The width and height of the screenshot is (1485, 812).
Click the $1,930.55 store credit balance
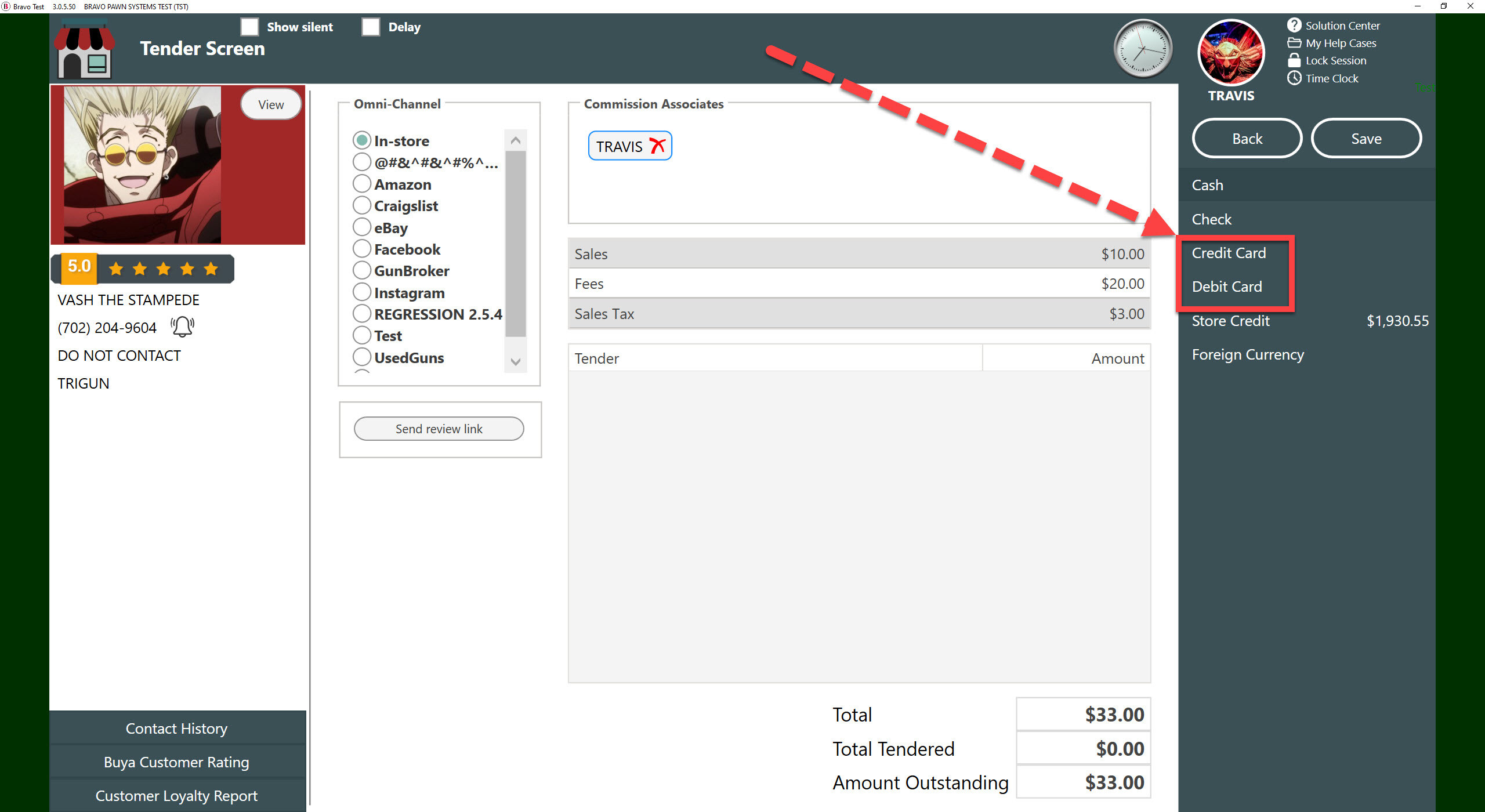point(1397,321)
